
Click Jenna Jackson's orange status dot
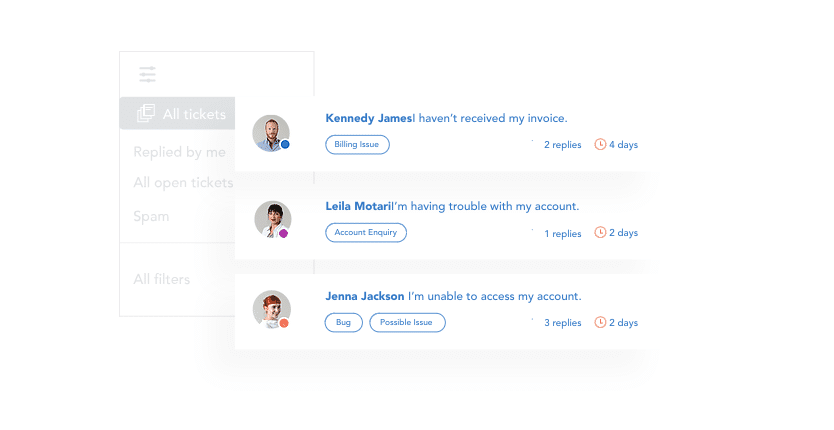point(284,323)
